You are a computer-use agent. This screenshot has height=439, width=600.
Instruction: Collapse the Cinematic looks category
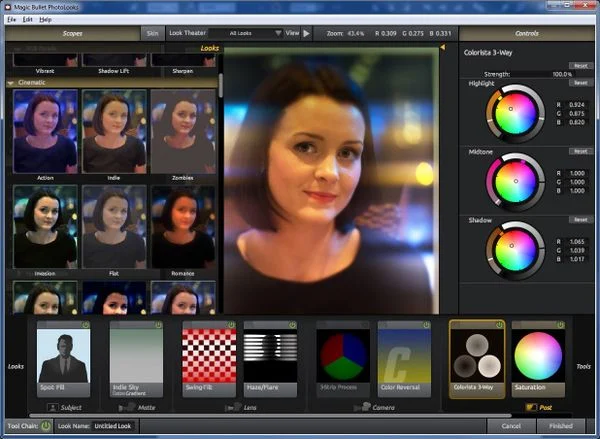tap(10, 82)
